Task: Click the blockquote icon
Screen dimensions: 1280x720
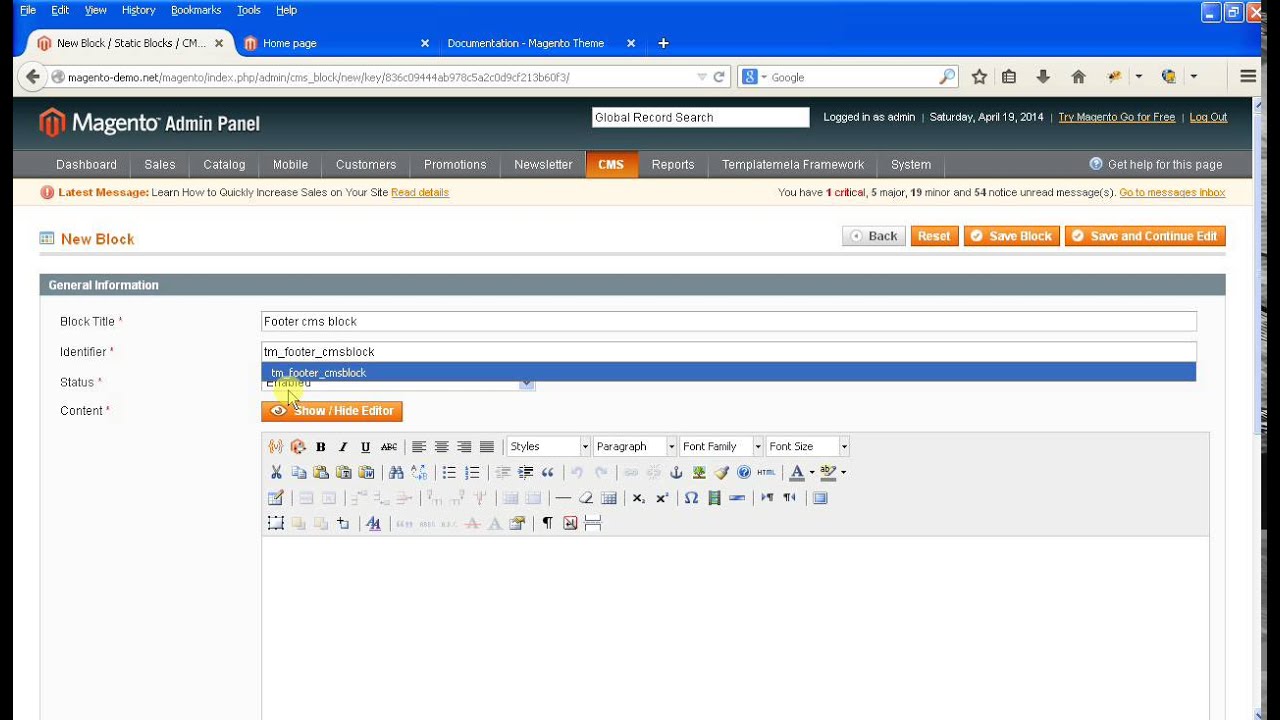Action: (548, 472)
